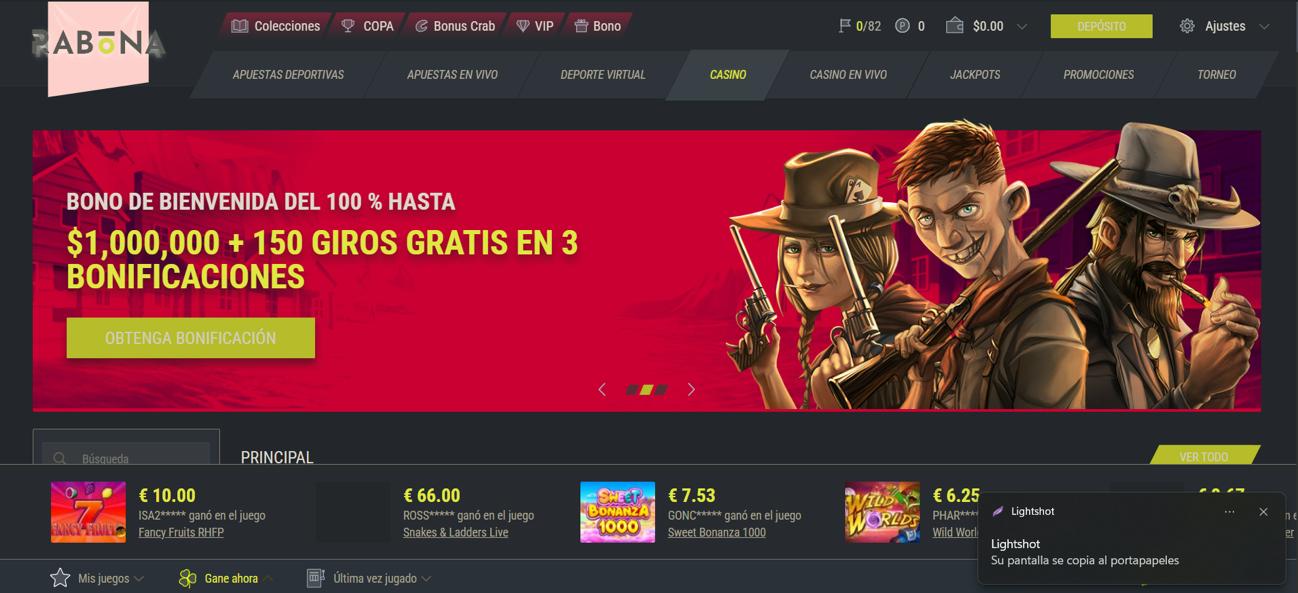
Task: Open the Bonus Crab icon
Action: [x=421, y=26]
